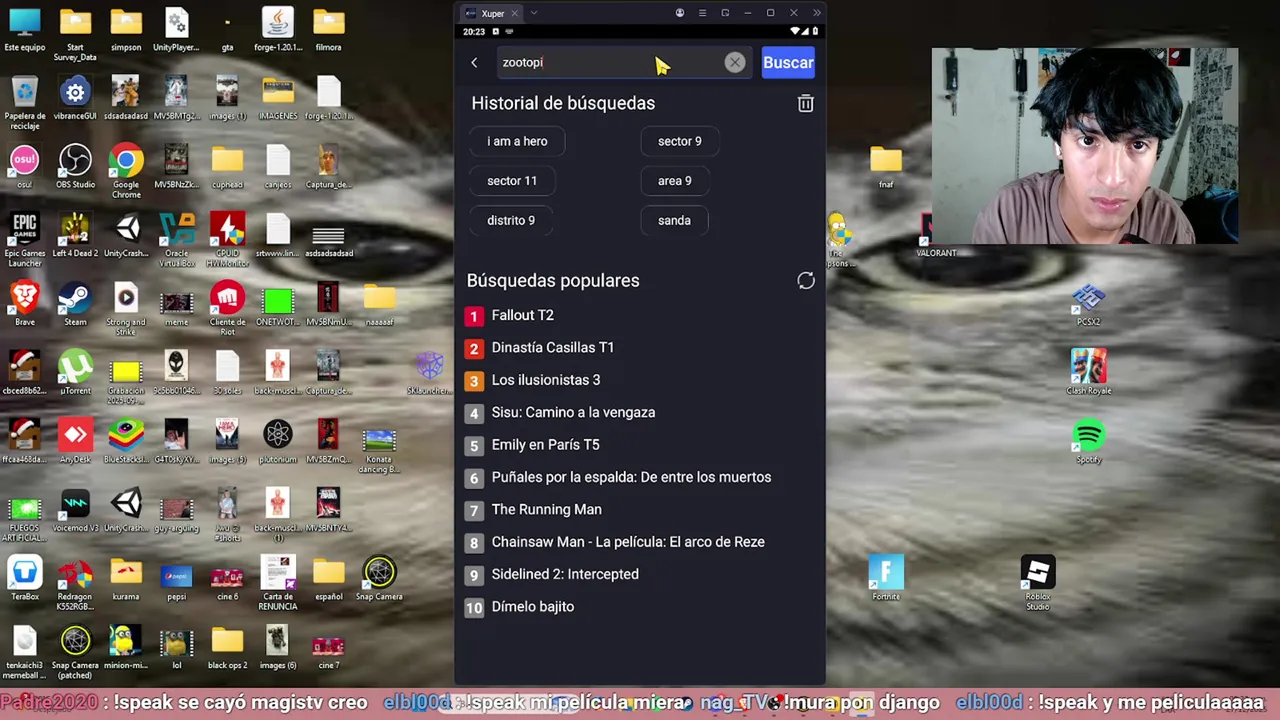The height and width of the screenshot is (720, 1280).
Task: Select the cuphead folder on desktop
Action: tap(227, 166)
